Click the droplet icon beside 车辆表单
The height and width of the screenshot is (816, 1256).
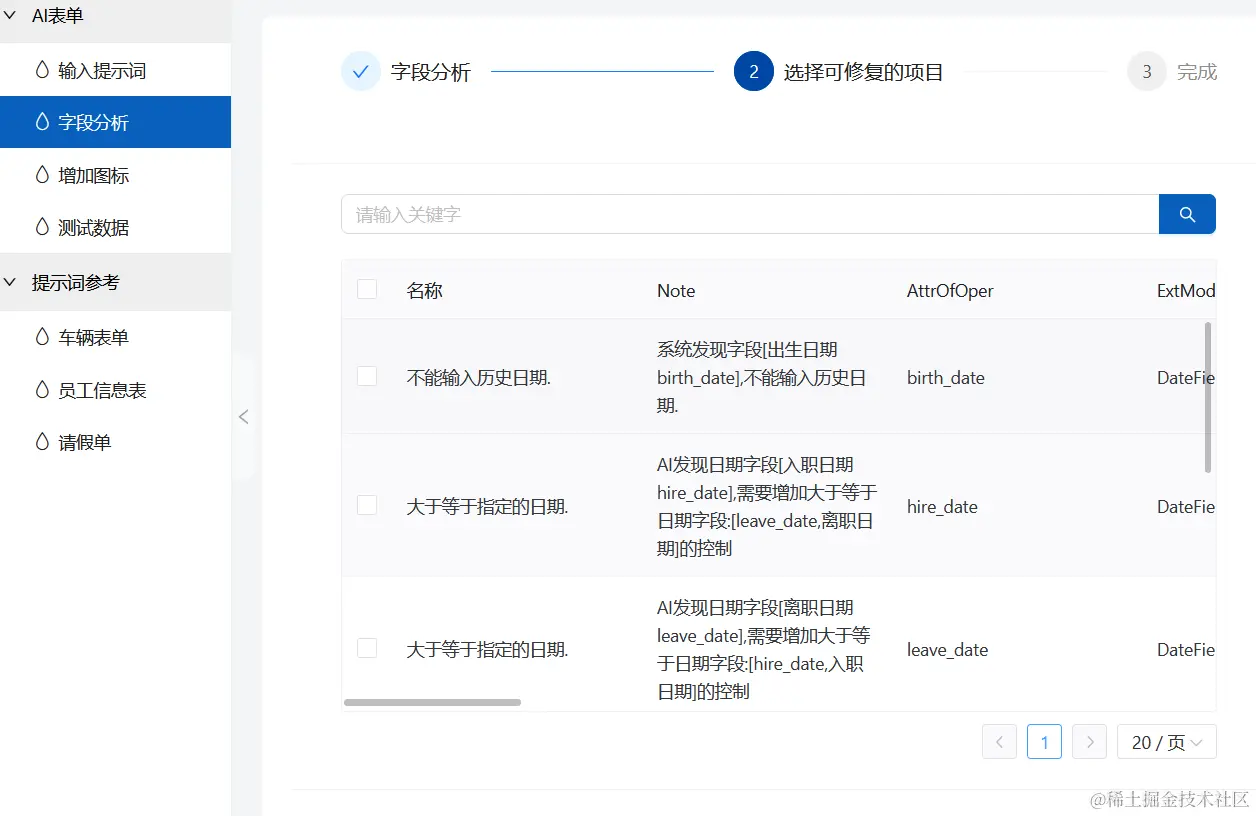(42, 337)
